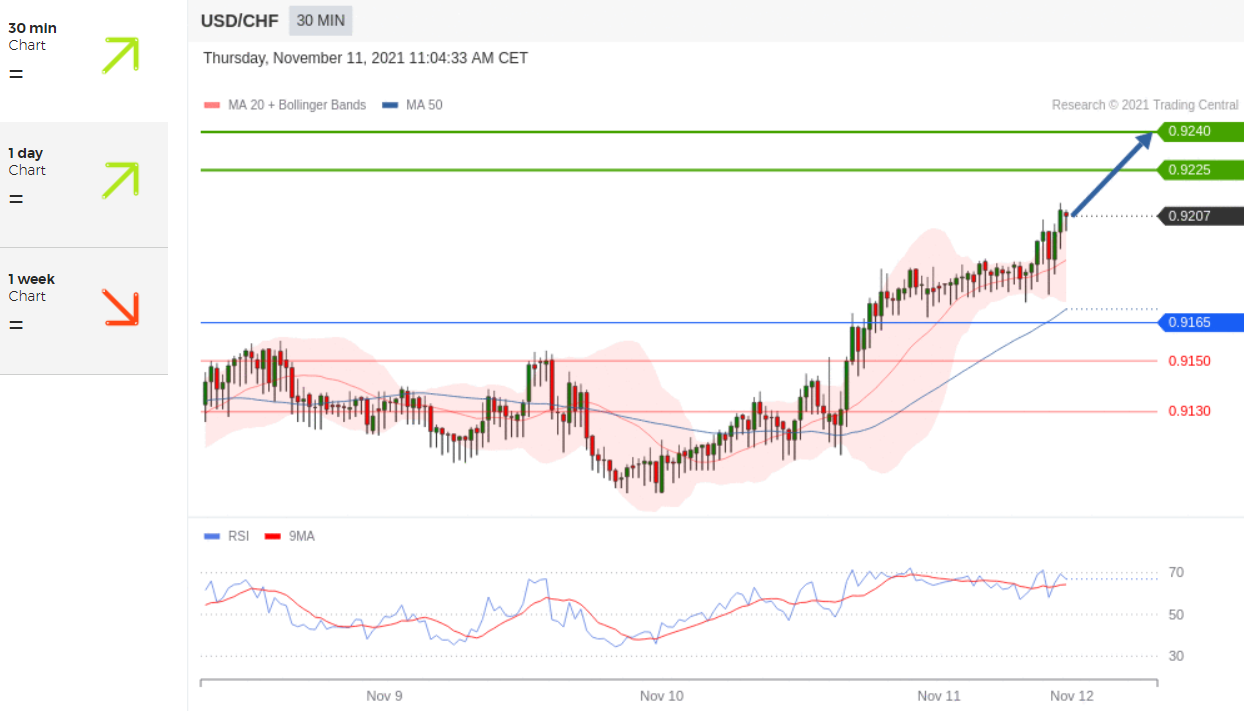1244x711 pixels.
Task: Click the Nov 12 axis label
Action: (1071, 696)
